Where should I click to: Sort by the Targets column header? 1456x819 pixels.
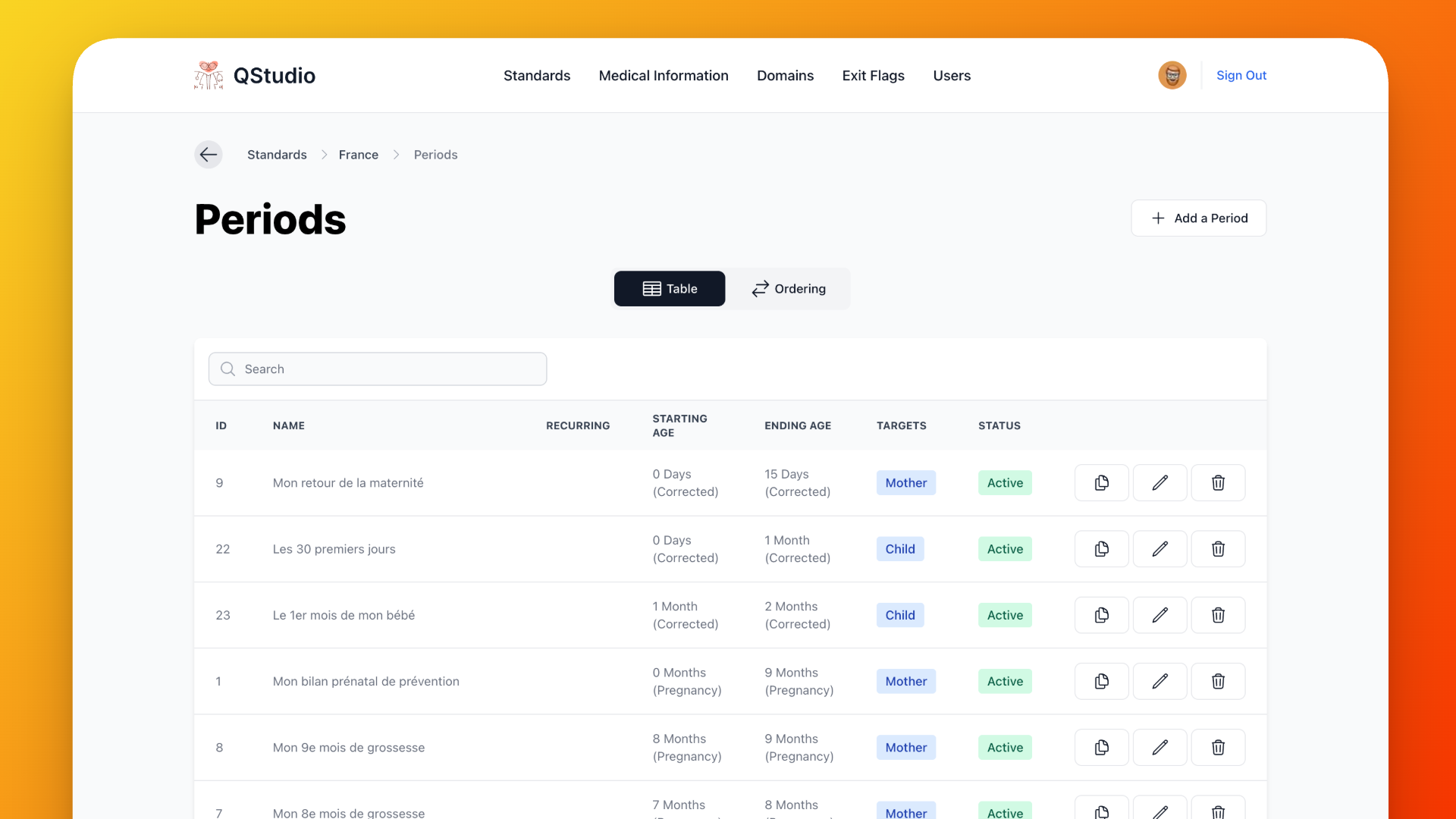pyautogui.click(x=902, y=426)
